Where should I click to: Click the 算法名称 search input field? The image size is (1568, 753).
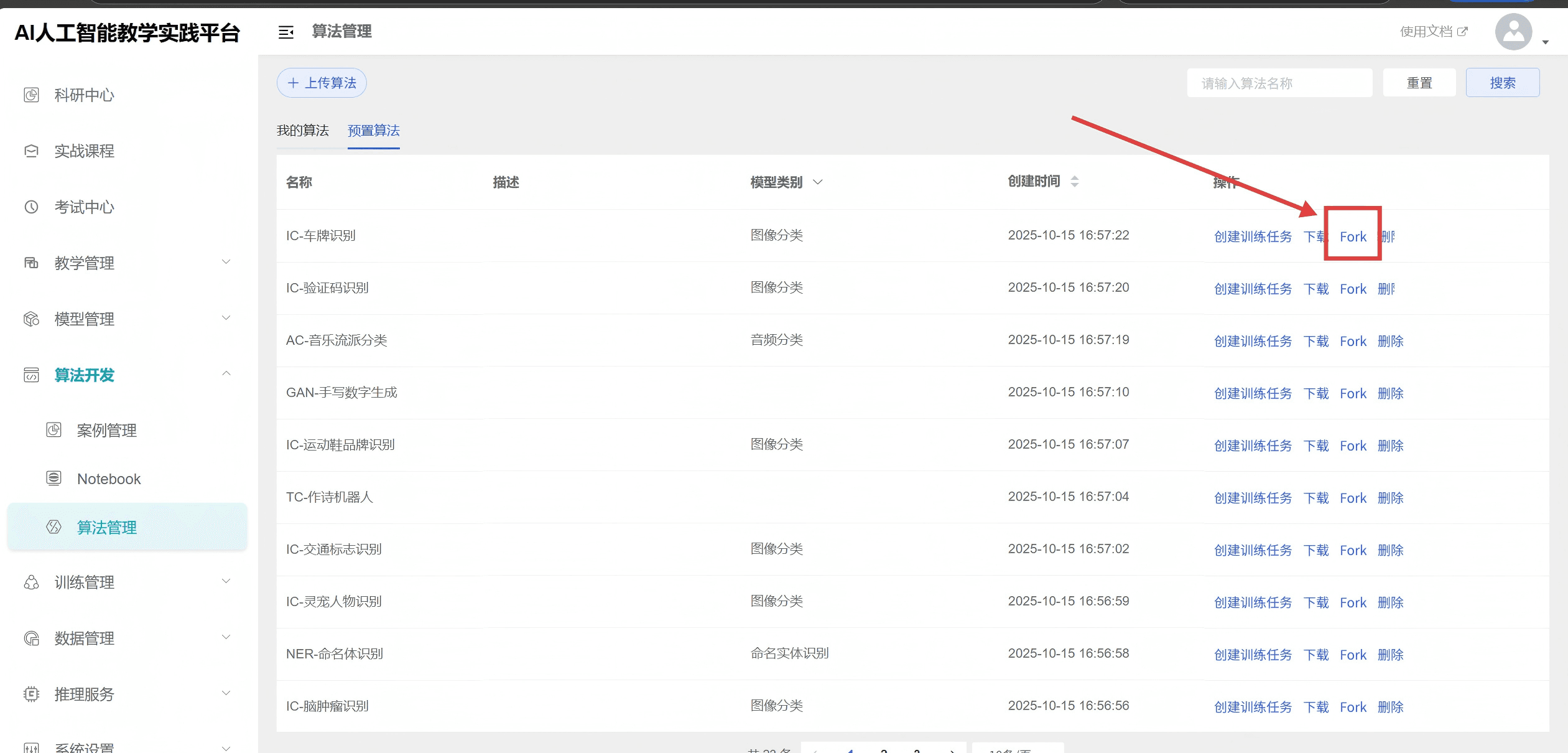point(1279,83)
